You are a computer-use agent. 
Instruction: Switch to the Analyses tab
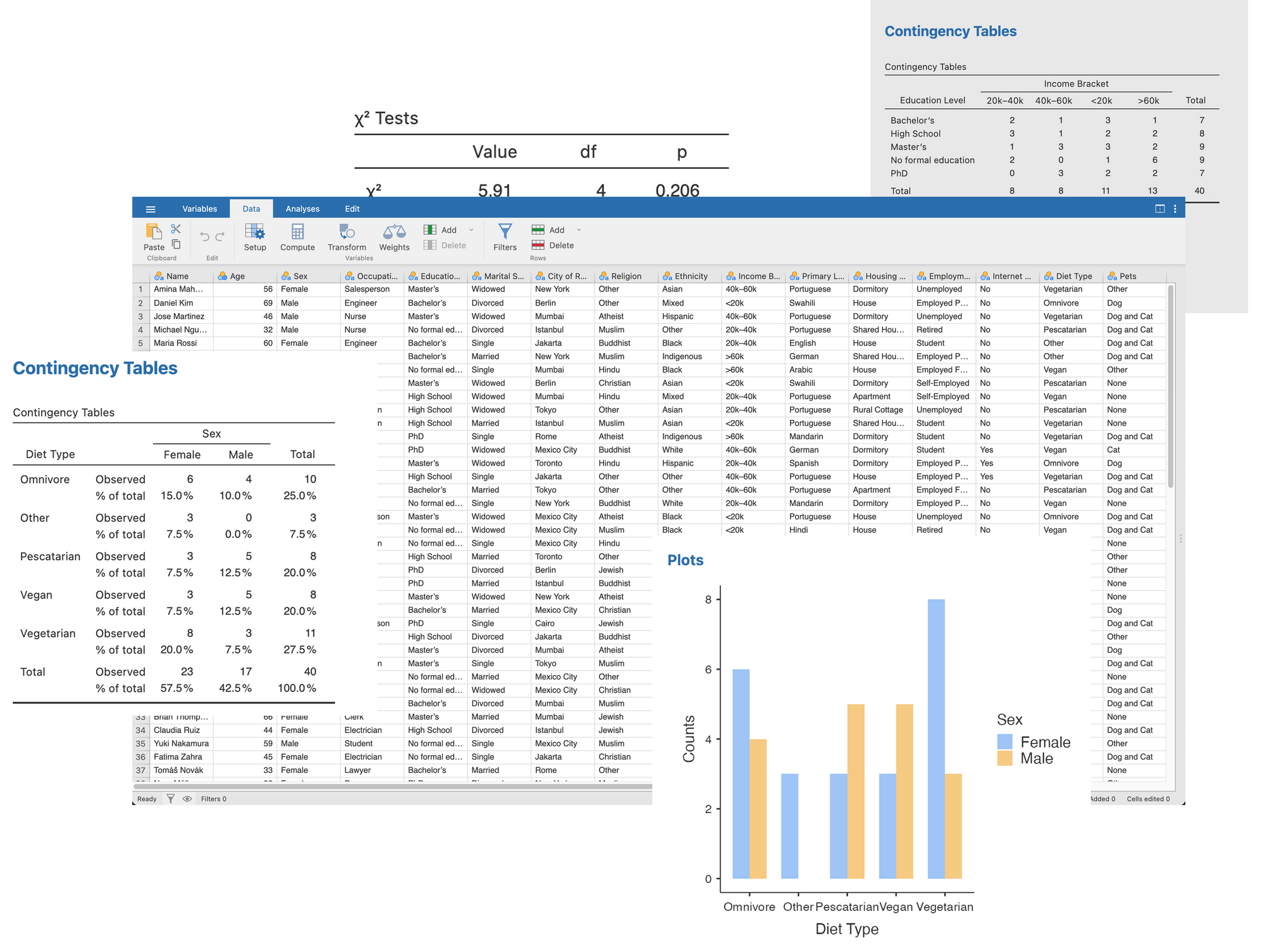click(302, 209)
